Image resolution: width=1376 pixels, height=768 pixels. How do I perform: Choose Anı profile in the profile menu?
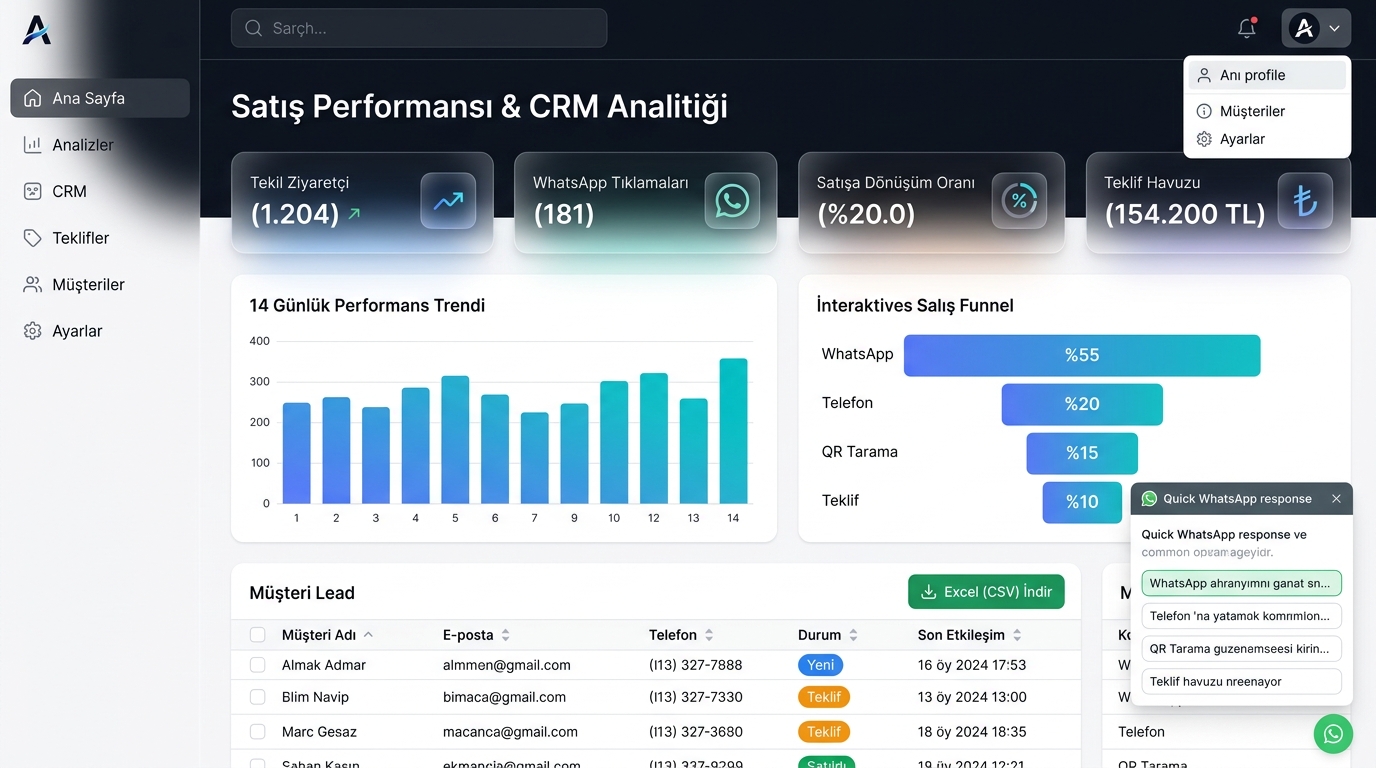click(1267, 75)
